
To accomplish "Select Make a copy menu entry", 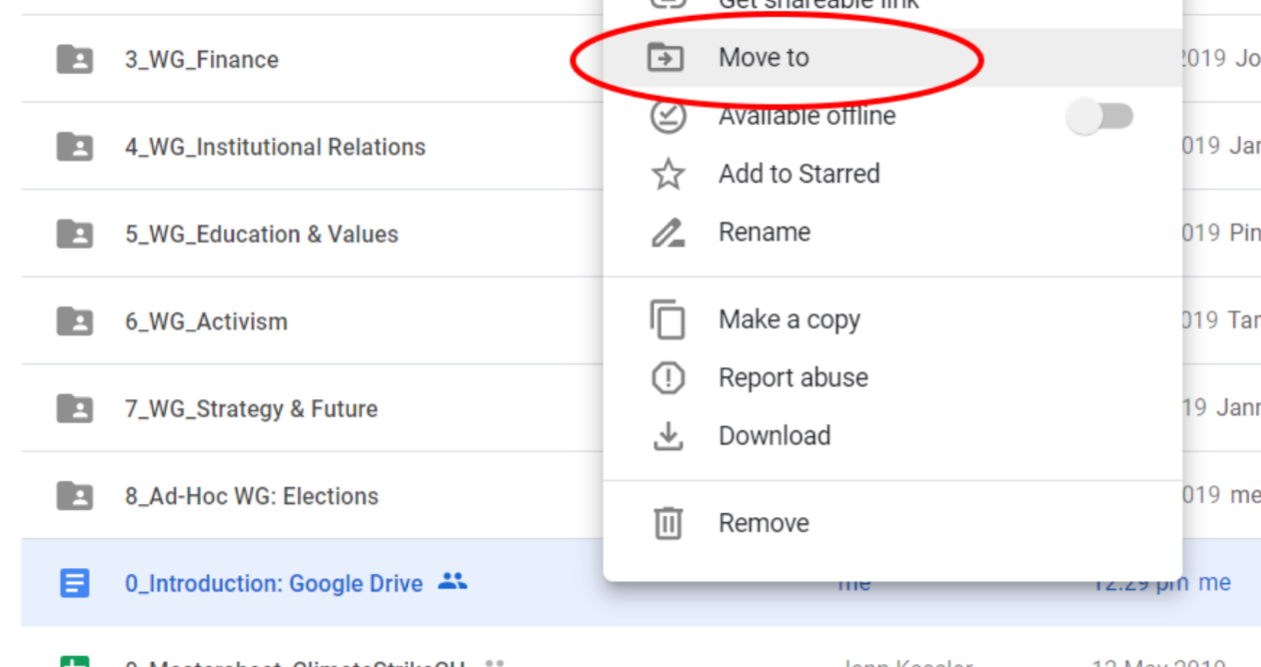I will [x=789, y=320].
